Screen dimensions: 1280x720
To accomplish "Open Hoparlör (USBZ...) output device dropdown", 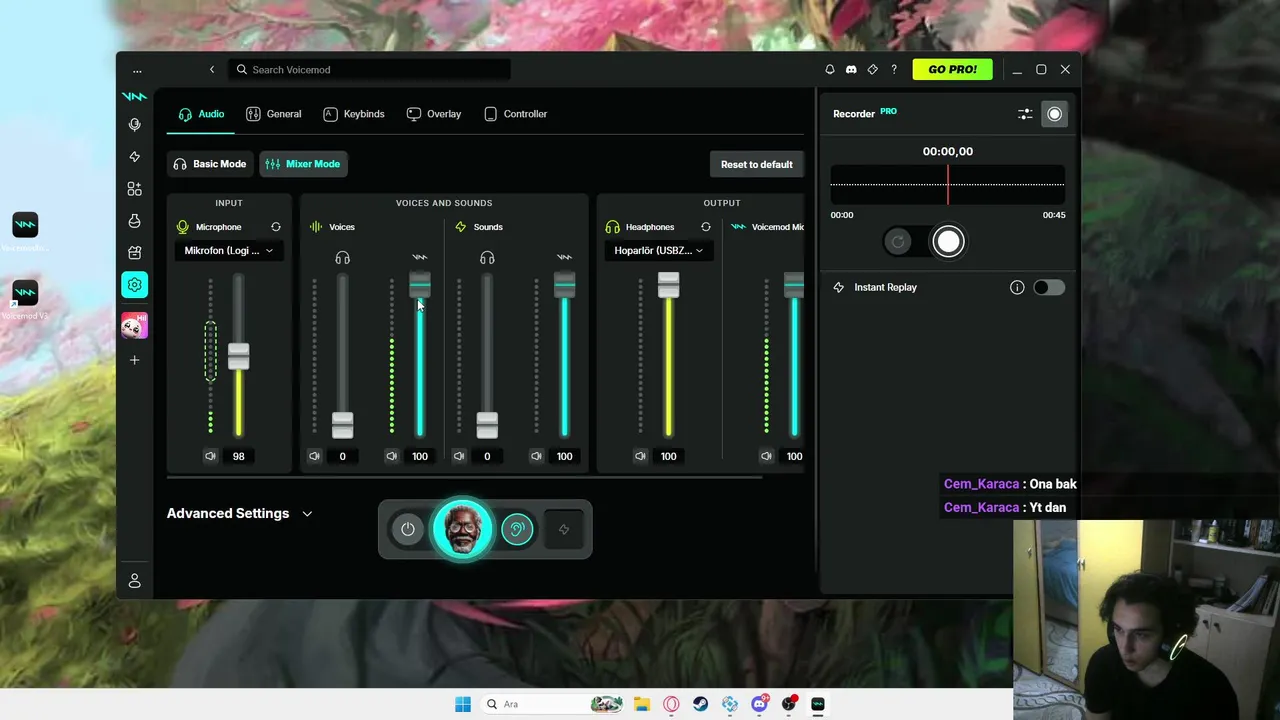I will [x=658, y=251].
